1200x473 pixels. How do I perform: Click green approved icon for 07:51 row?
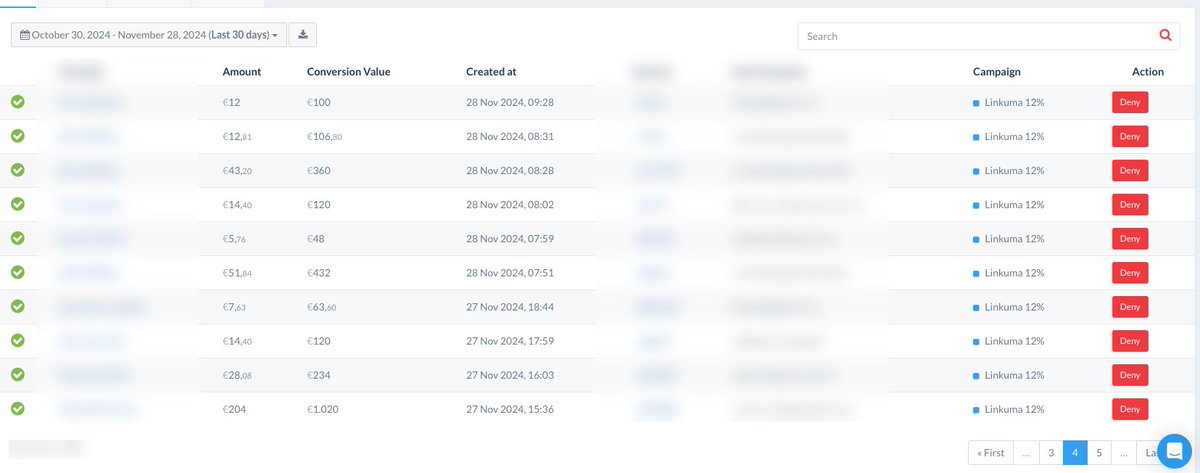(18, 272)
